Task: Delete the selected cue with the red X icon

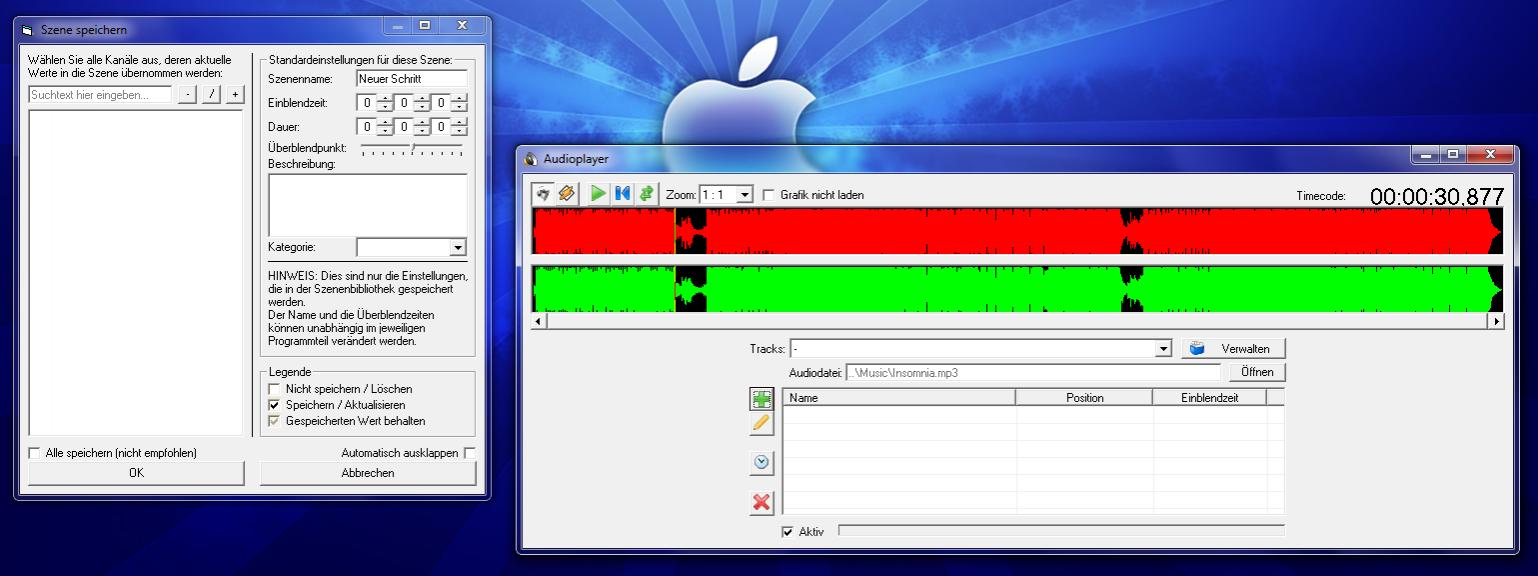Action: click(762, 503)
